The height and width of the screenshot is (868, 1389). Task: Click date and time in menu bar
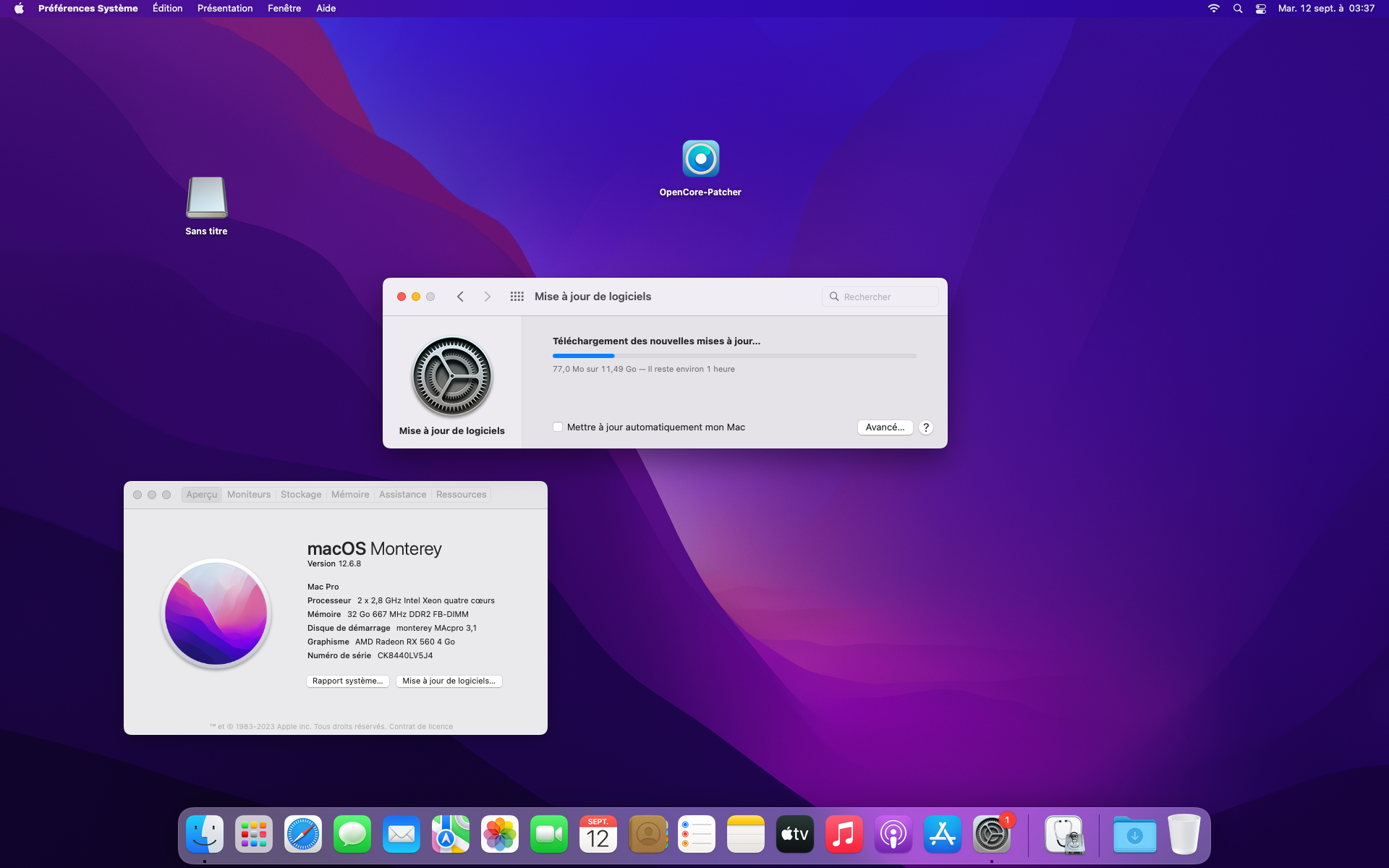coord(1326,9)
